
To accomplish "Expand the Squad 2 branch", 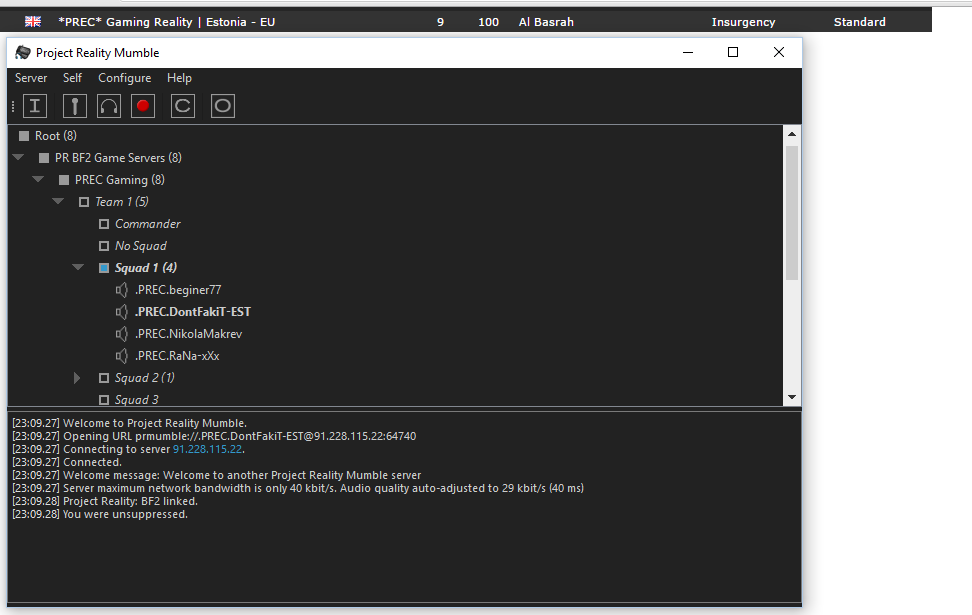I will (x=77, y=378).
